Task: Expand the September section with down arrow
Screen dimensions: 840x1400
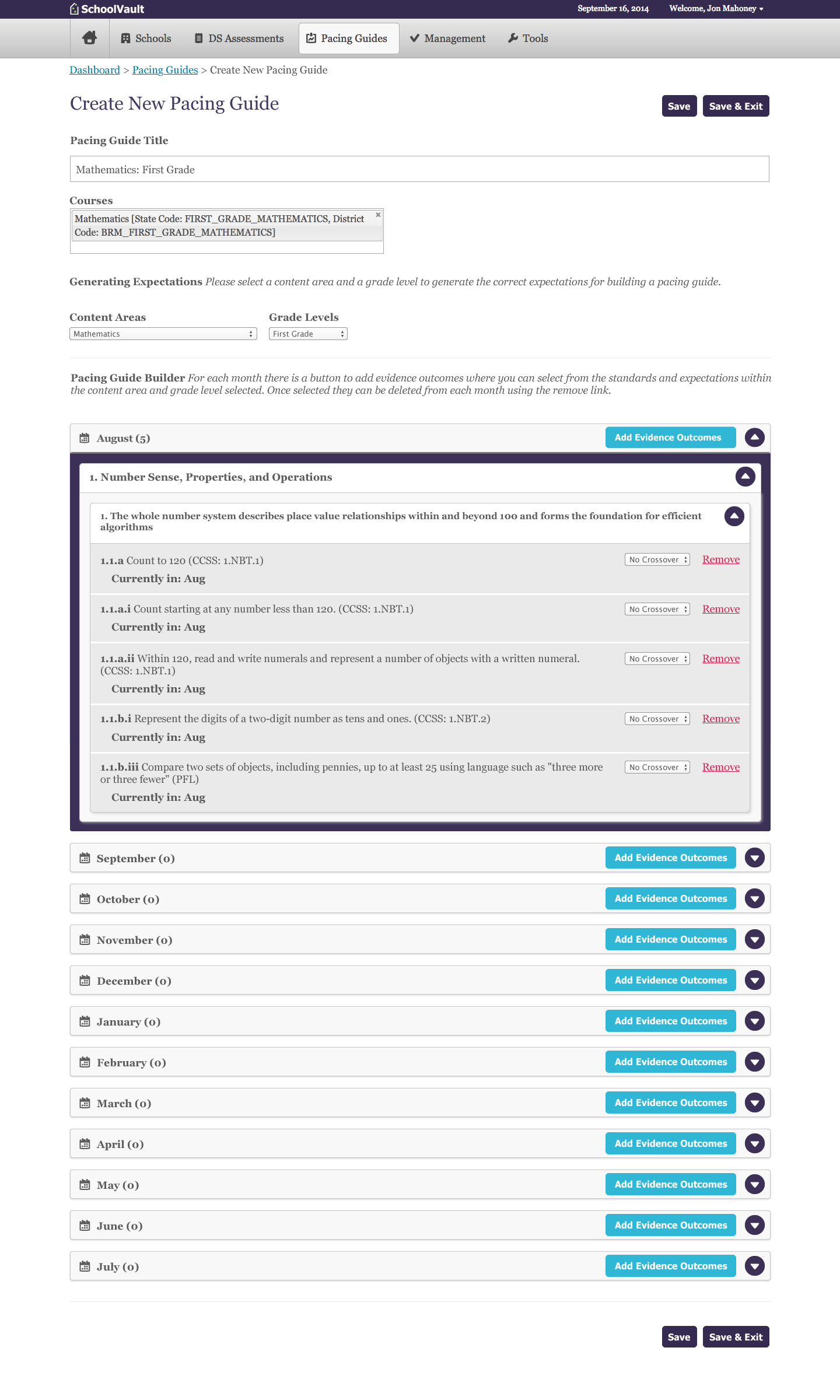Action: click(x=754, y=858)
